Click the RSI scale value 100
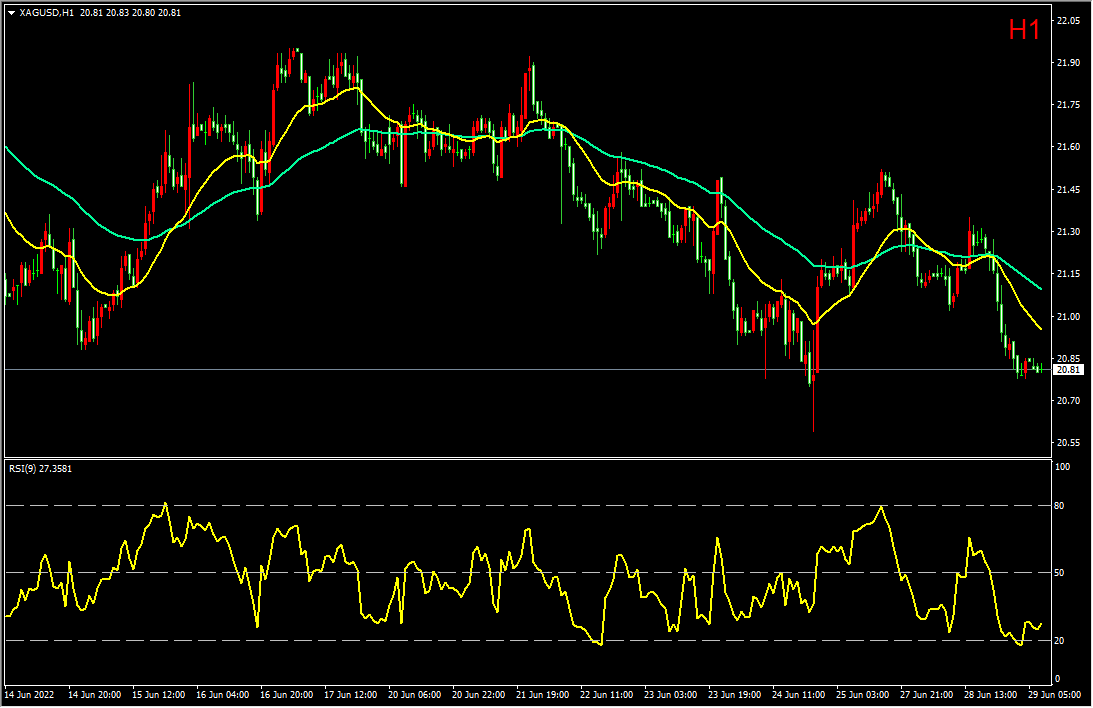Screen dimensions: 1093x708 point(1062,467)
